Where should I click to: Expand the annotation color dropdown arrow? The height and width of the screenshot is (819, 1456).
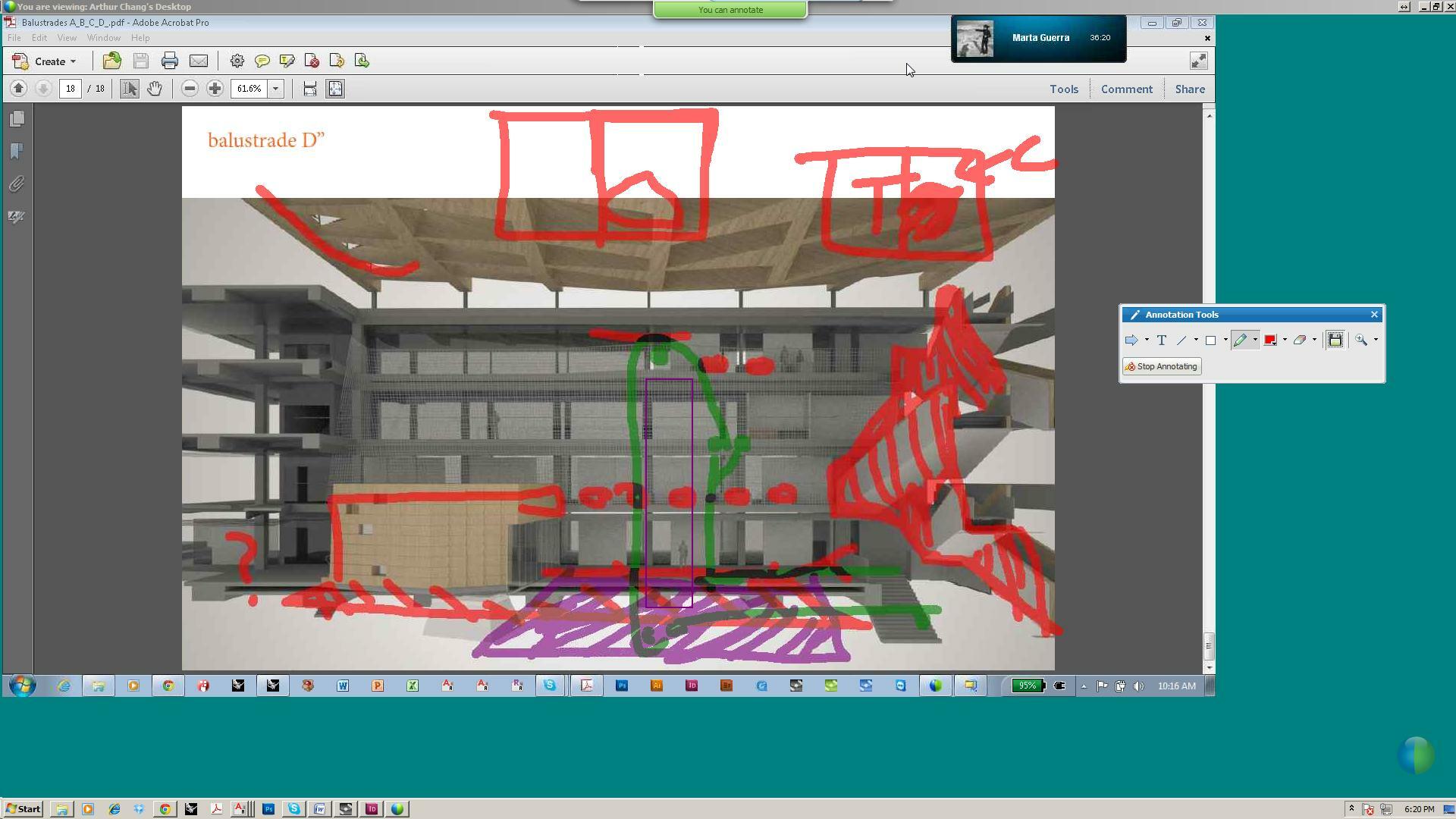click(1285, 340)
